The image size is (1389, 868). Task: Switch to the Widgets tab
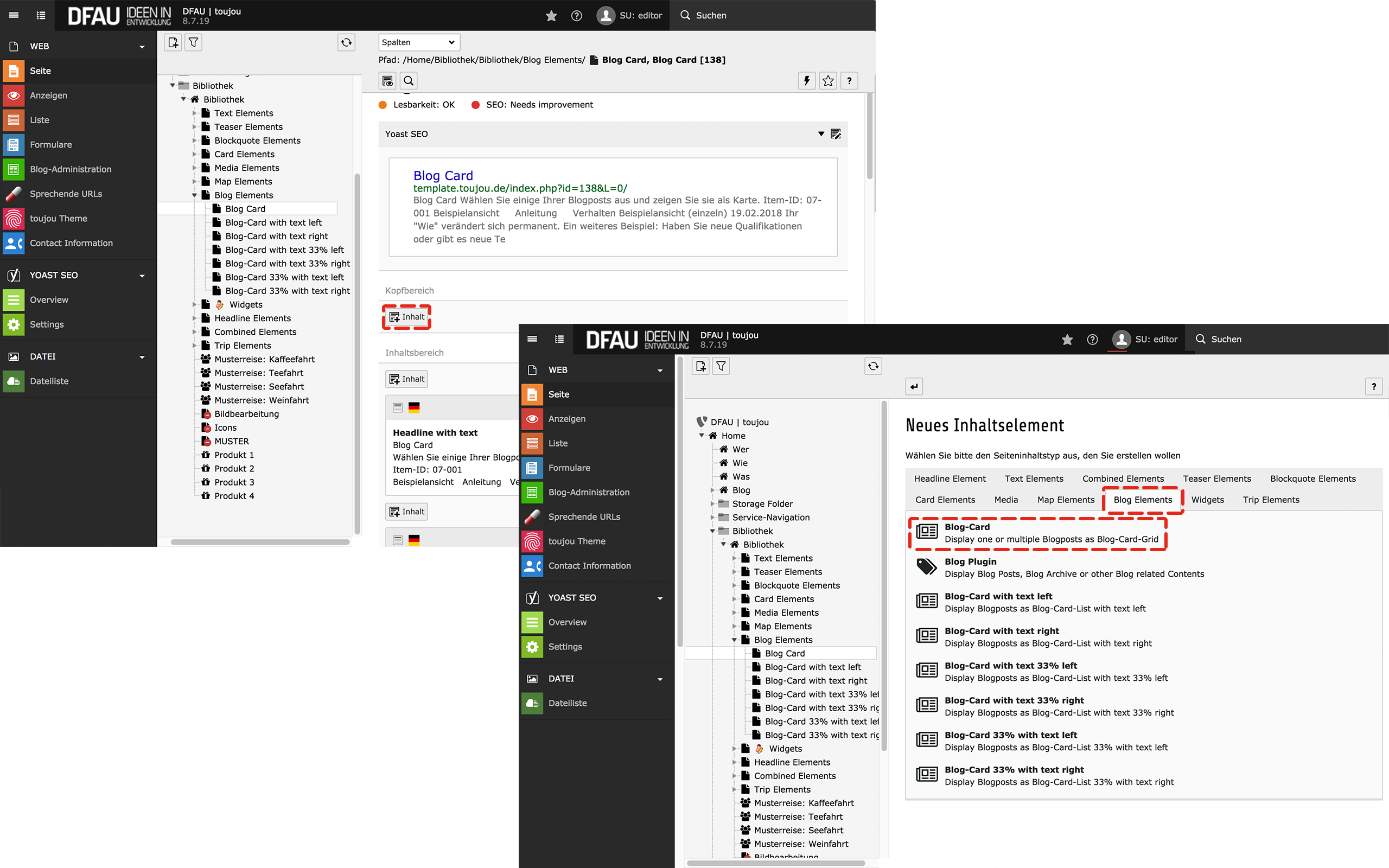(x=1207, y=500)
